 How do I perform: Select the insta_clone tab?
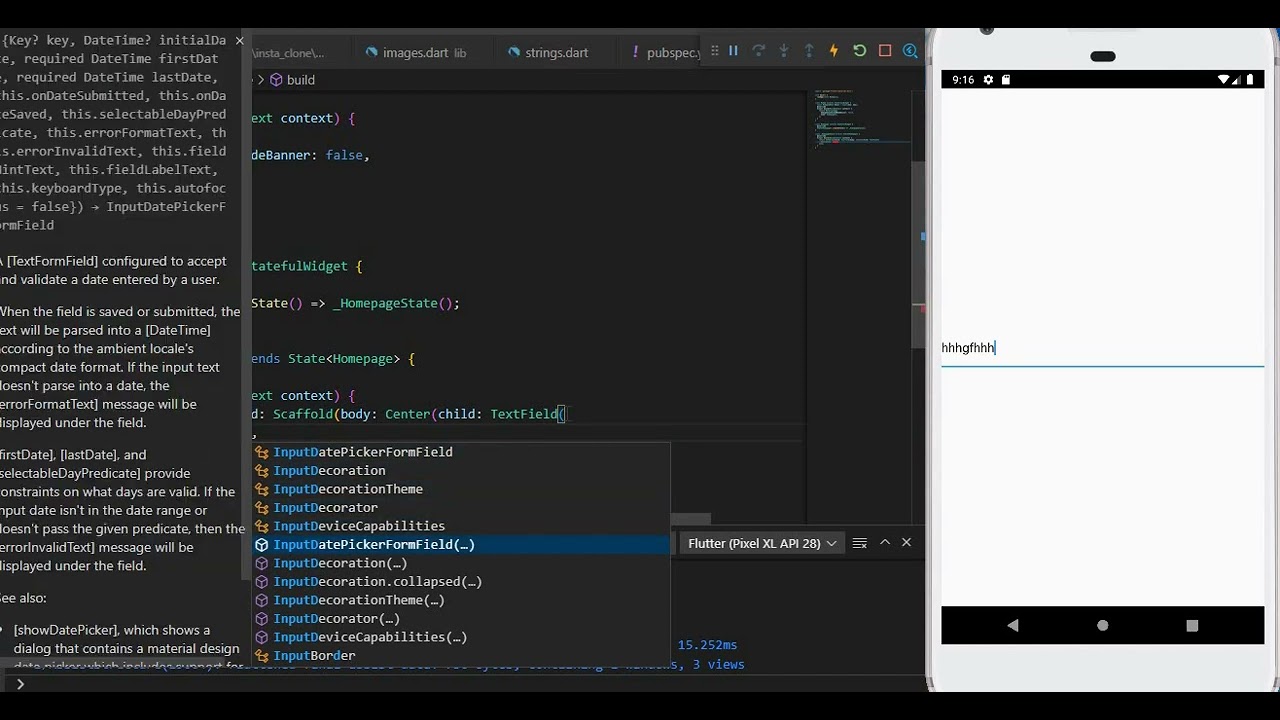289,52
